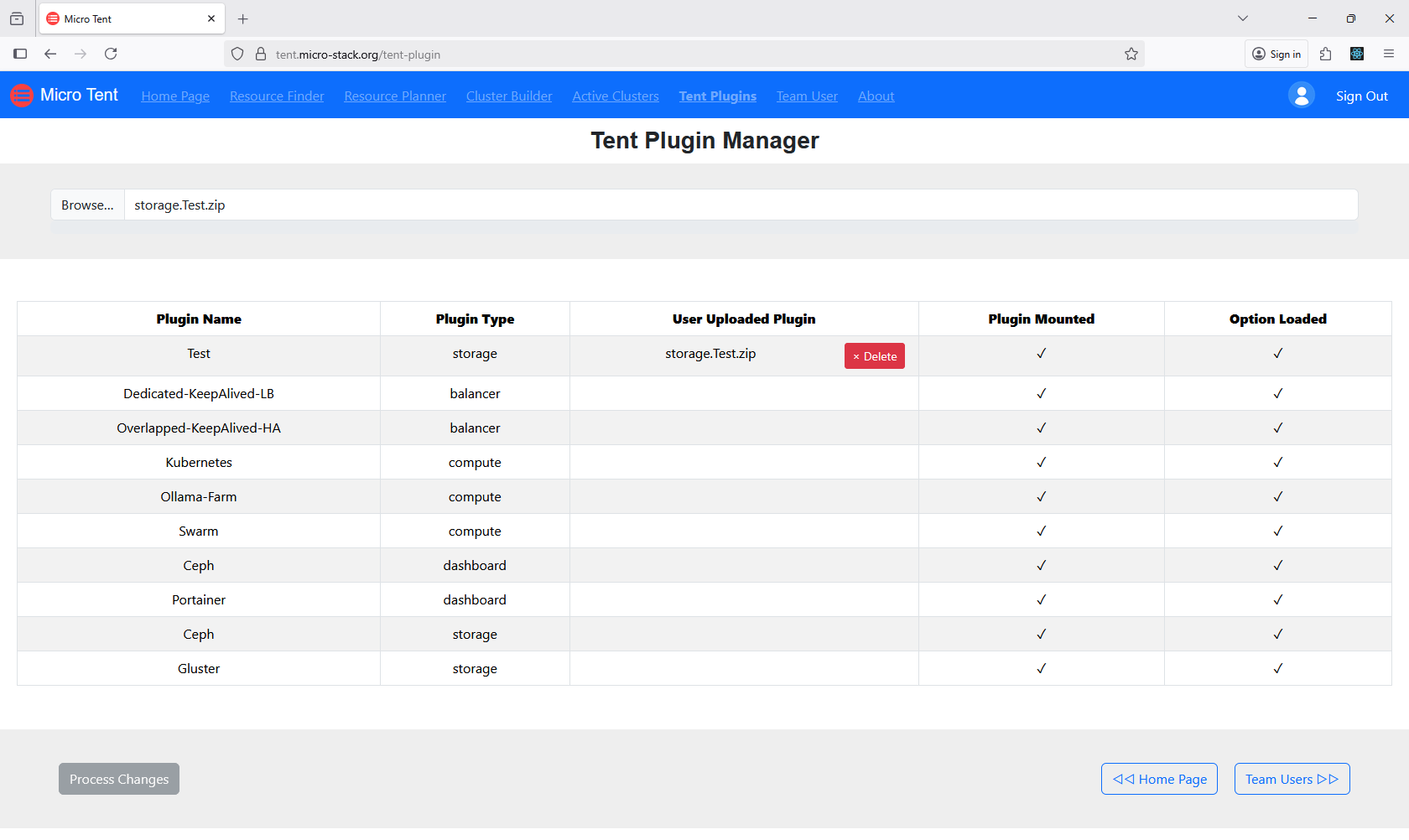
Task: Open the sidebar panel icon left of back arrow
Action: tap(20, 54)
